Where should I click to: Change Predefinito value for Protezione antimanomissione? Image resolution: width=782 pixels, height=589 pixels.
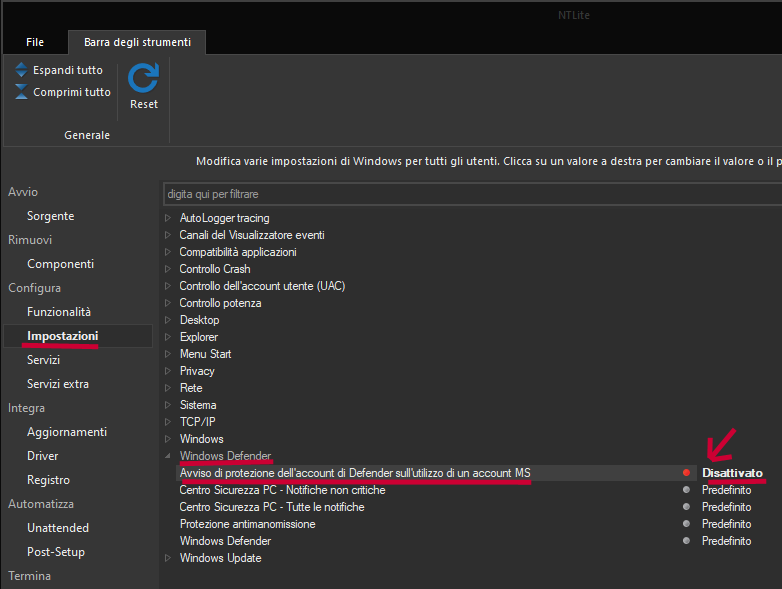click(x=726, y=524)
